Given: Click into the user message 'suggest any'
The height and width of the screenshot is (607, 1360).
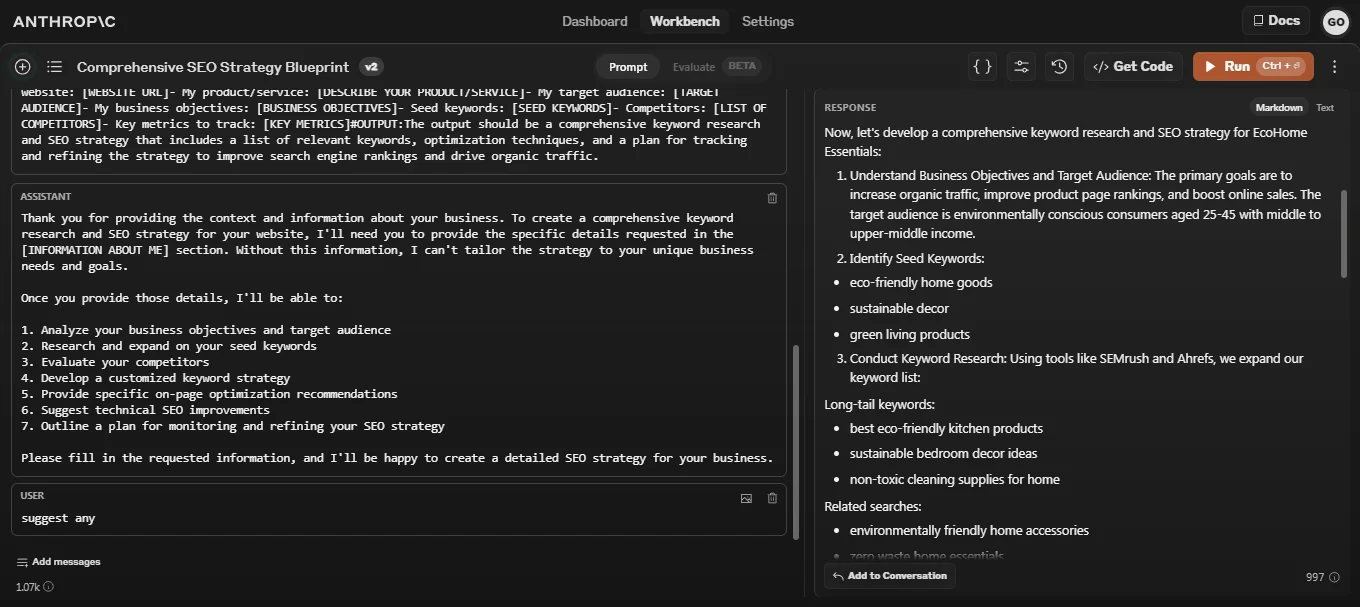Looking at the screenshot, I should (x=58, y=518).
